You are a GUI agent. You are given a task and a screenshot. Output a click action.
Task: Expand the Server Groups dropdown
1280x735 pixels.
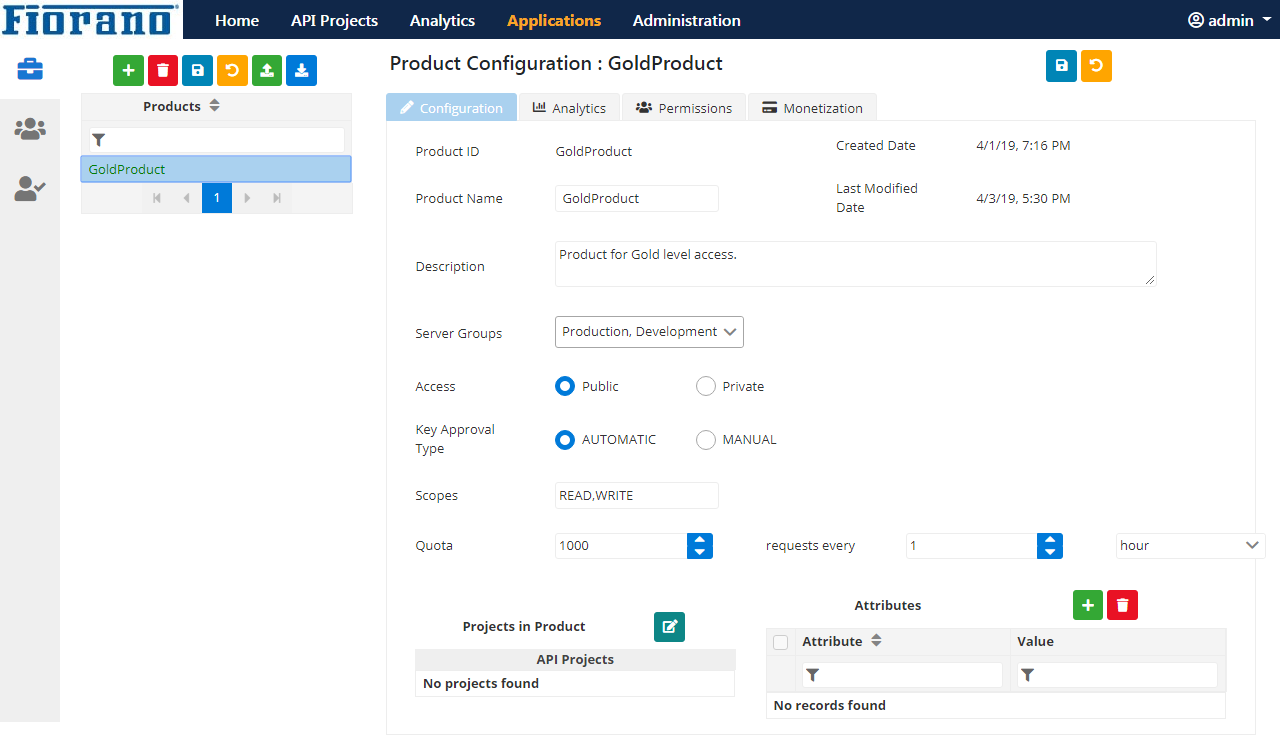(649, 332)
